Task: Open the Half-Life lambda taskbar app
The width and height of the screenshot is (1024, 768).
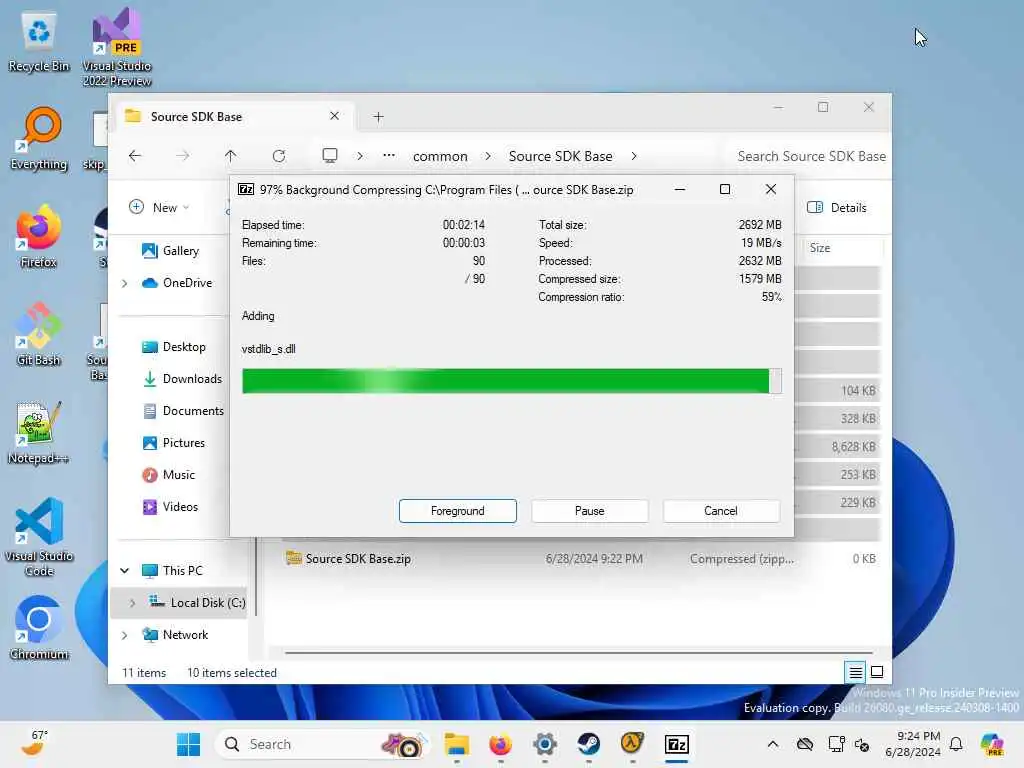Action: click(632, 744)
